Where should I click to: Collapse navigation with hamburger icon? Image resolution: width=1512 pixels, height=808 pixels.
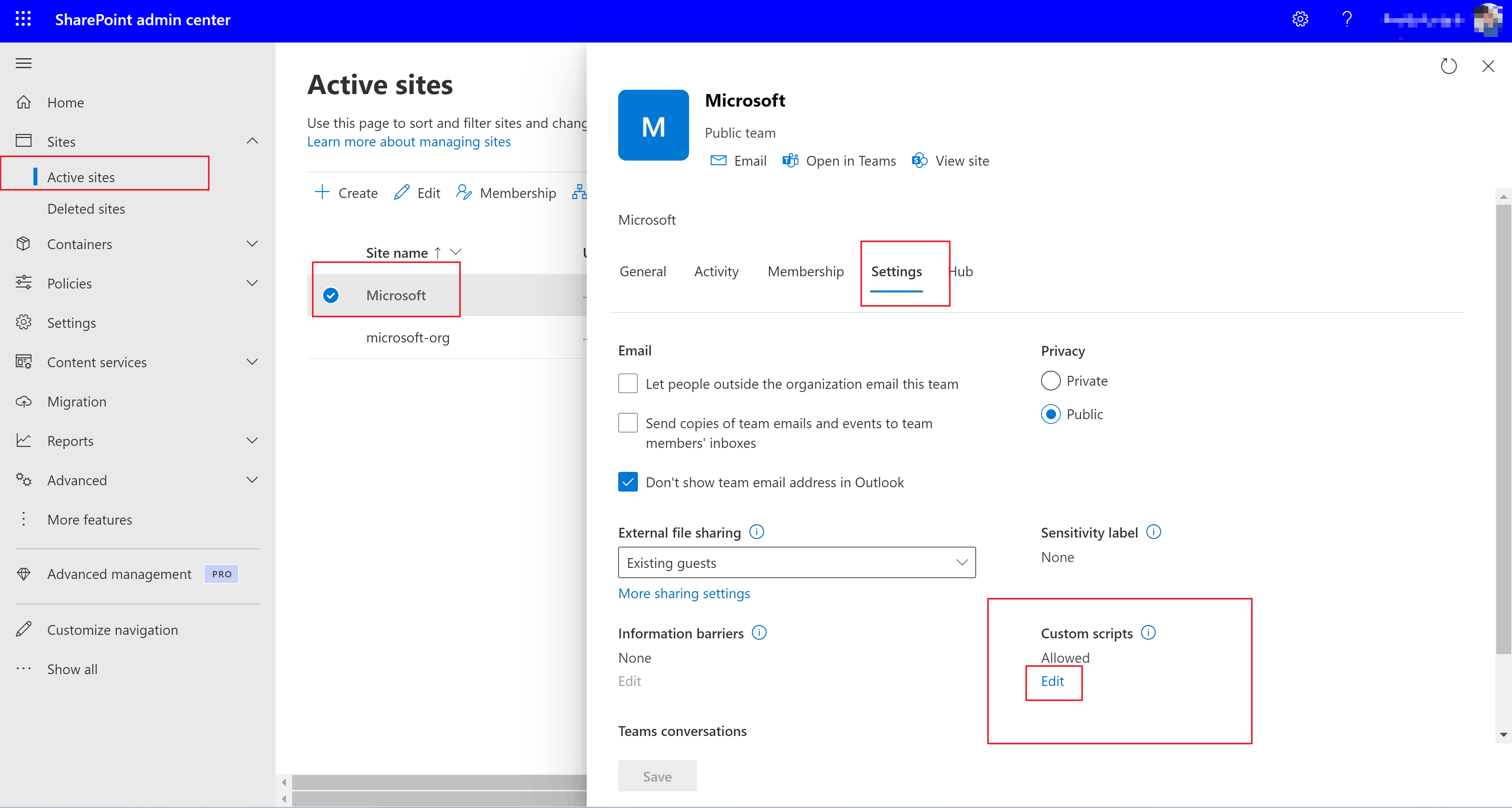pyautogui.click(x=24, y=63)
